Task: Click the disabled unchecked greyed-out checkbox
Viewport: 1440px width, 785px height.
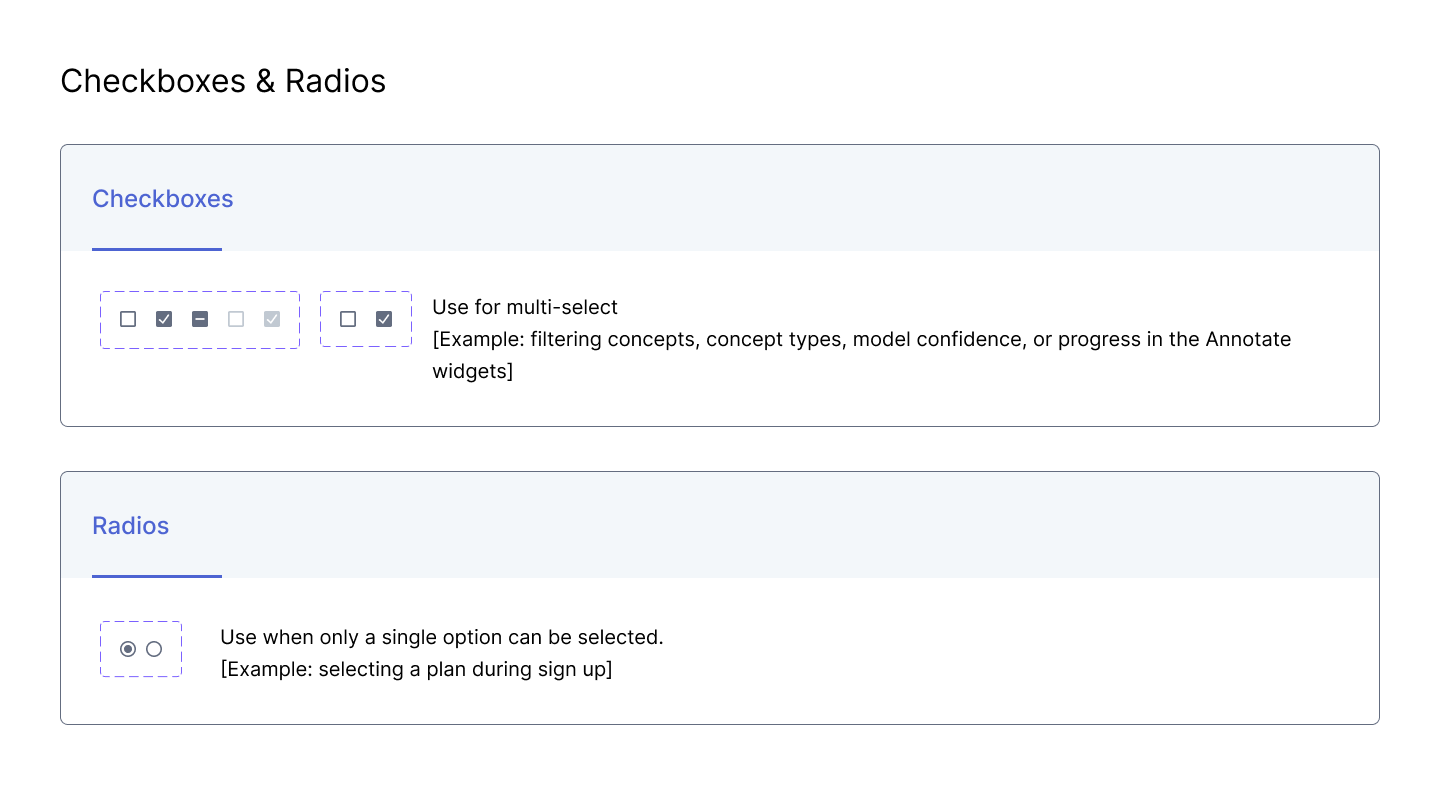Action: (x=236, y=319)
